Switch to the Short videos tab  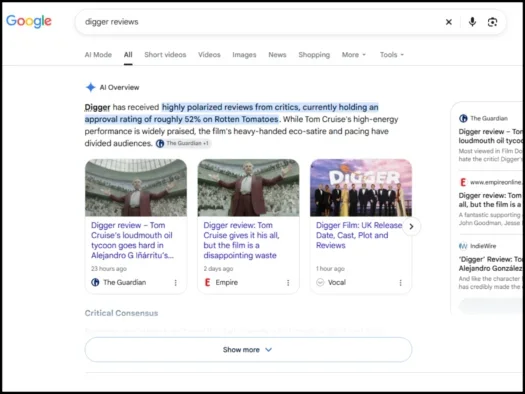click(x=165, y=55)
